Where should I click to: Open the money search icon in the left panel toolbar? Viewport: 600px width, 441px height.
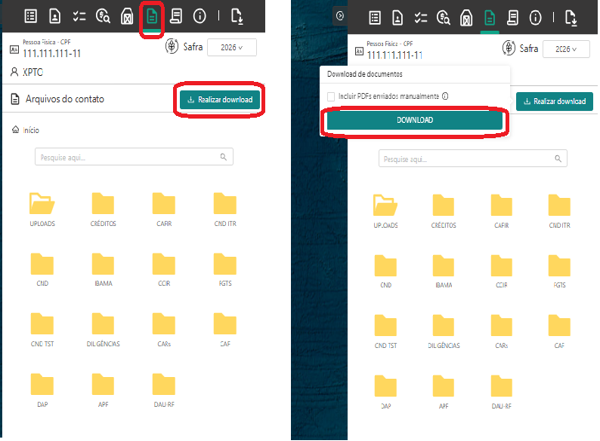103,16
